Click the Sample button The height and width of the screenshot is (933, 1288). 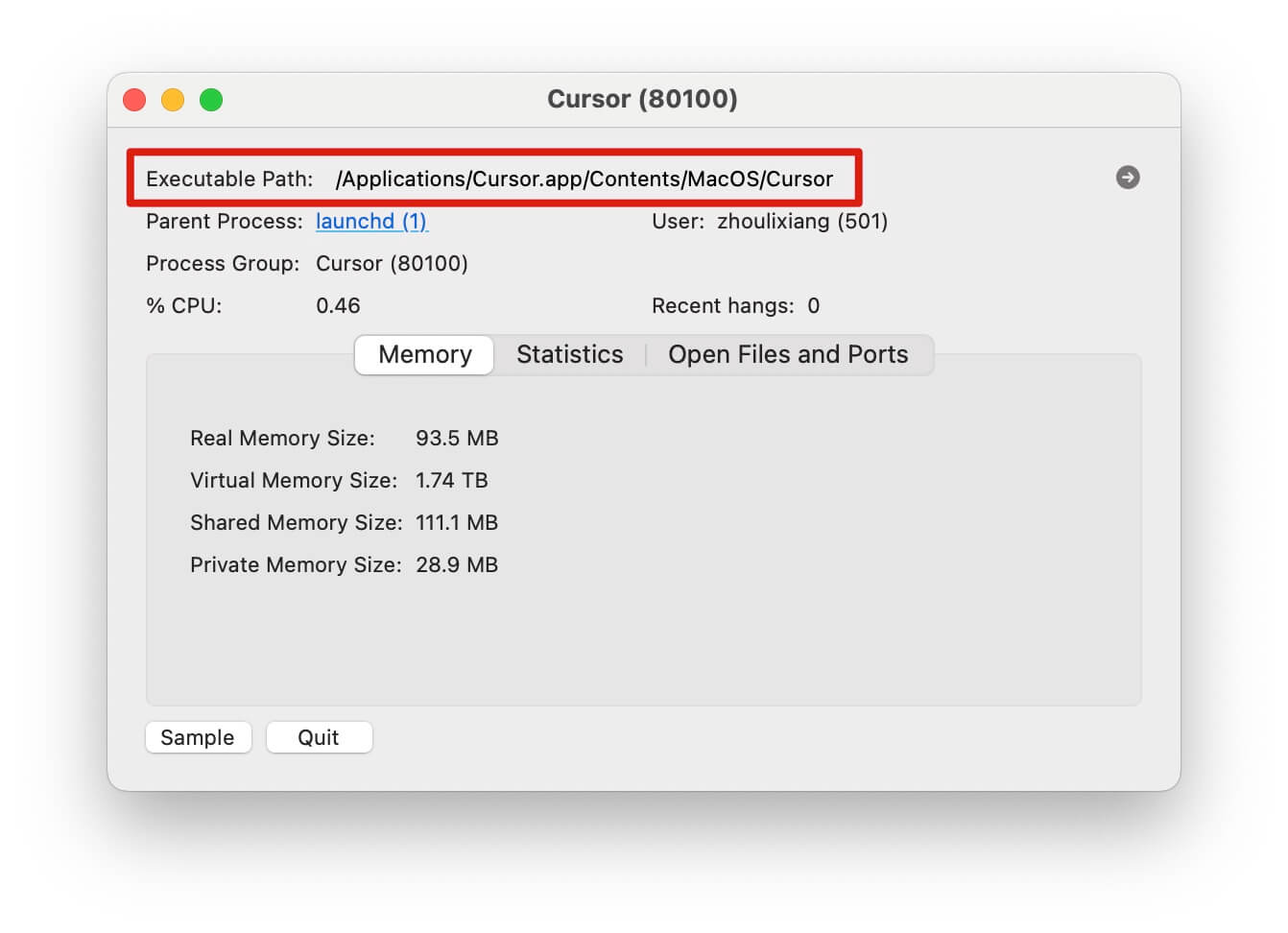coord(198,737)
